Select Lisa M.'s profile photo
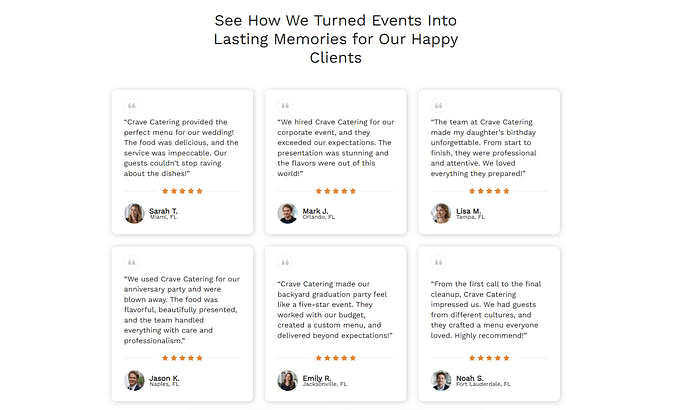The height and width of the screenshot is (410, 678). click(x=441, y=213)
